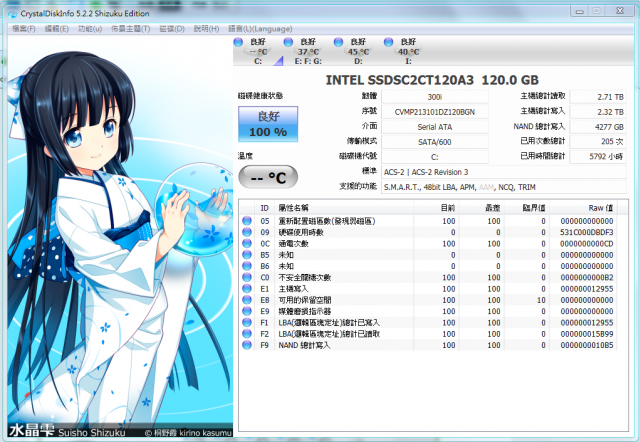Click host writes value 2.32 TB
The image size is (640, 442).
[x=598, y=112]
